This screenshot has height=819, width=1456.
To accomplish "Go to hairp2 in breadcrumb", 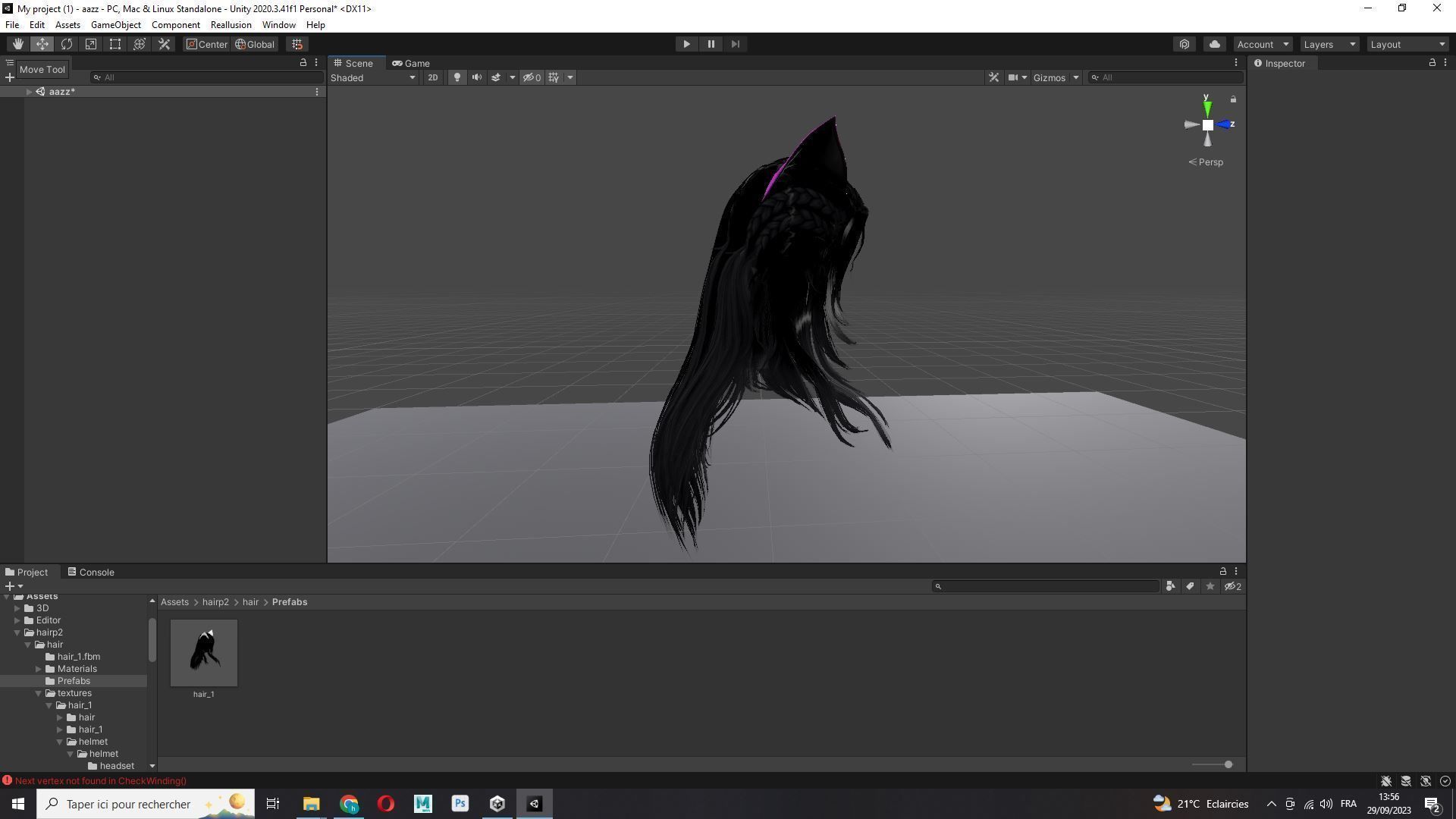I will click(215, 602).
